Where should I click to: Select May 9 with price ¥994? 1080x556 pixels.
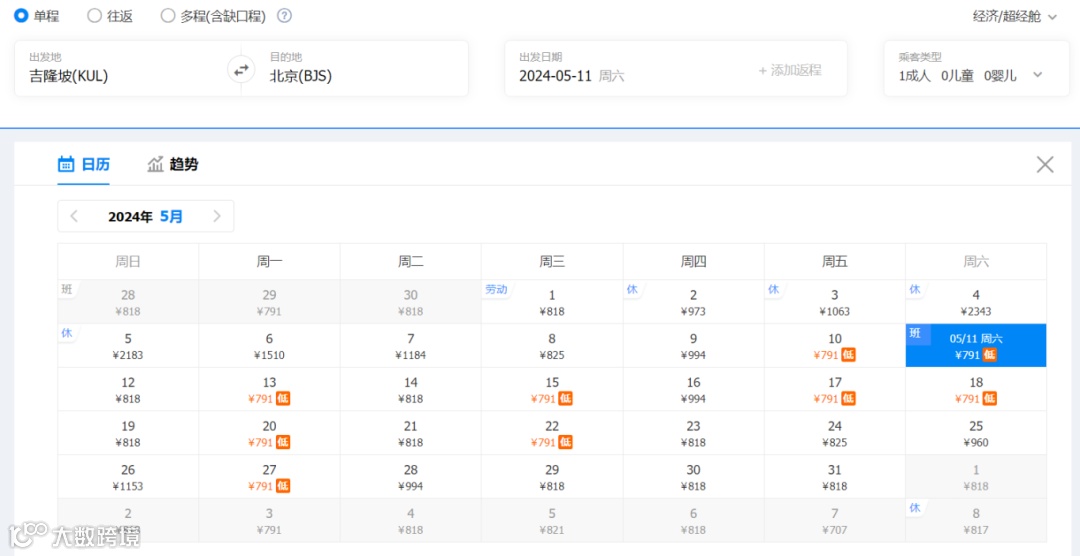(x=694, y=346)
